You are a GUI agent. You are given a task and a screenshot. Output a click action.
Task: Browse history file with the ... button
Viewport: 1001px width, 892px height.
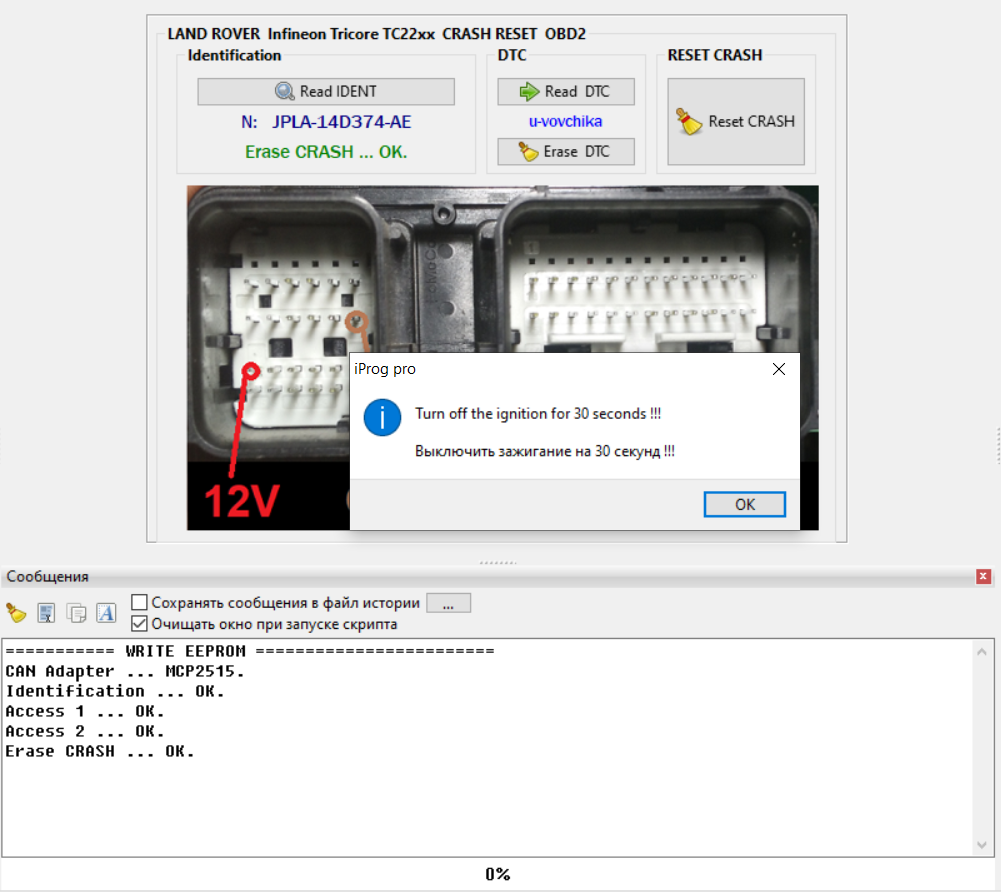pos(448,603)
